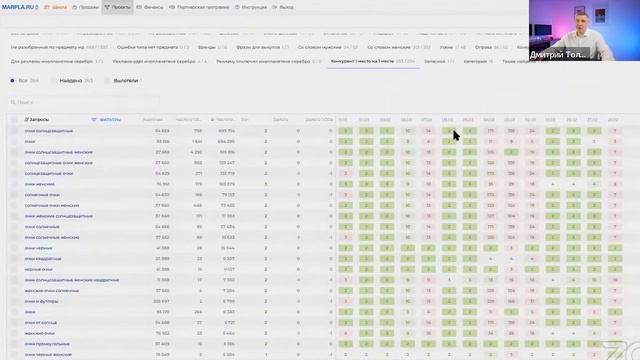Open the Школа menu item

point(56,7)
